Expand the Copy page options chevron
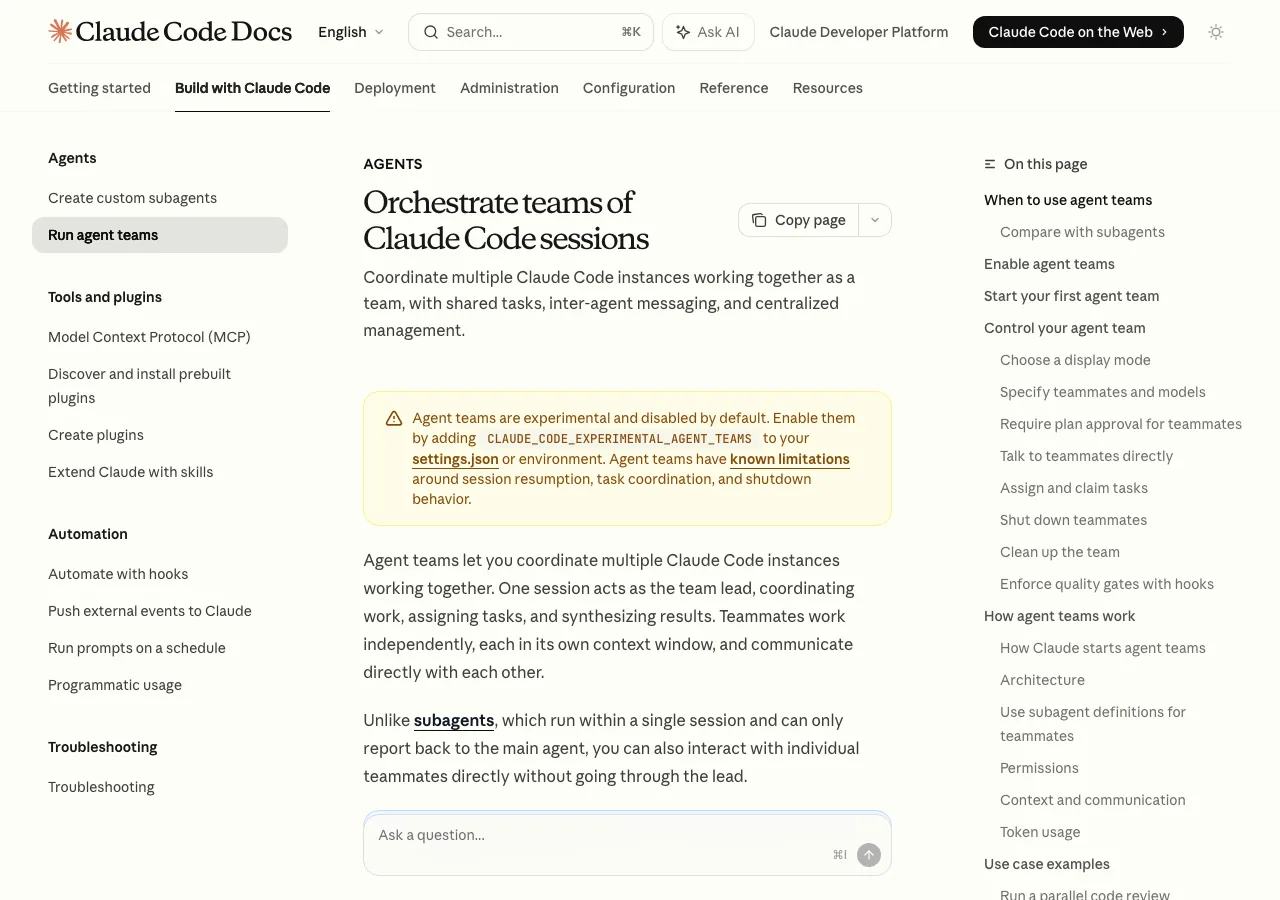Image resolution: width=1280 pixels, height=900 pixels. (x=875, y=220)
